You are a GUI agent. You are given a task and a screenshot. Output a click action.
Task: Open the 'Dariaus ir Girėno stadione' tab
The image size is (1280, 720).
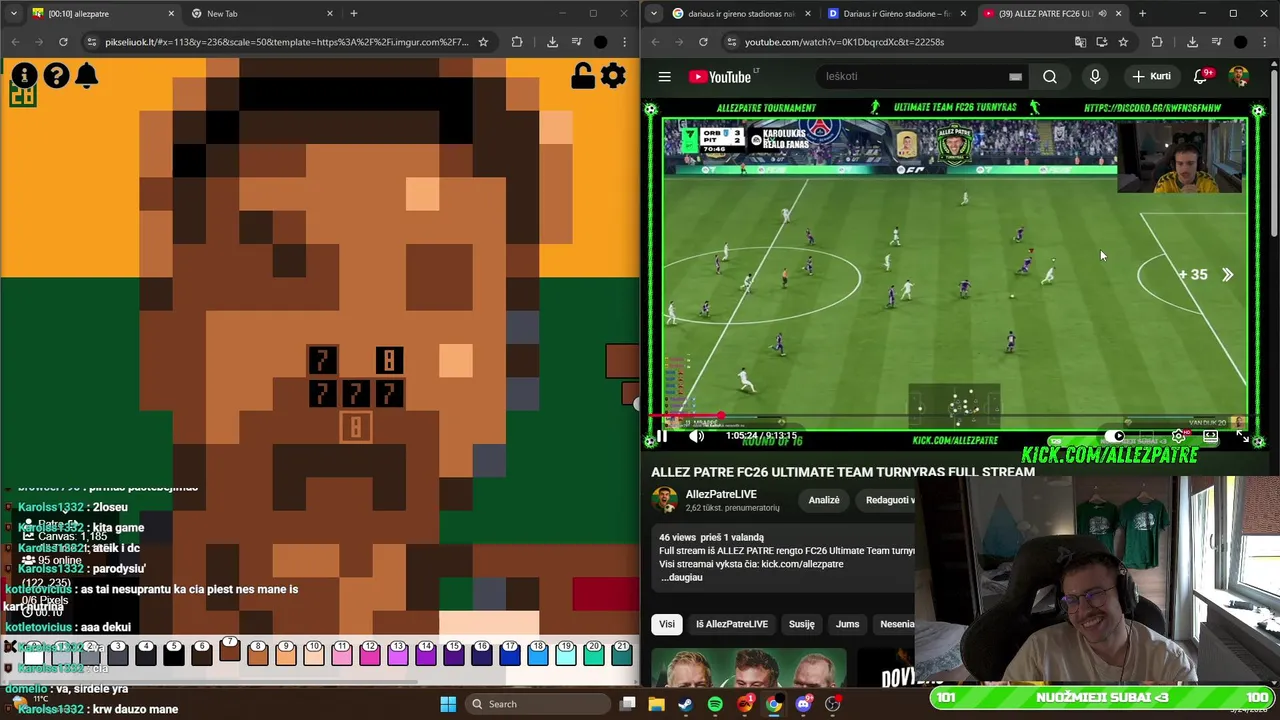tap(897, 14)
